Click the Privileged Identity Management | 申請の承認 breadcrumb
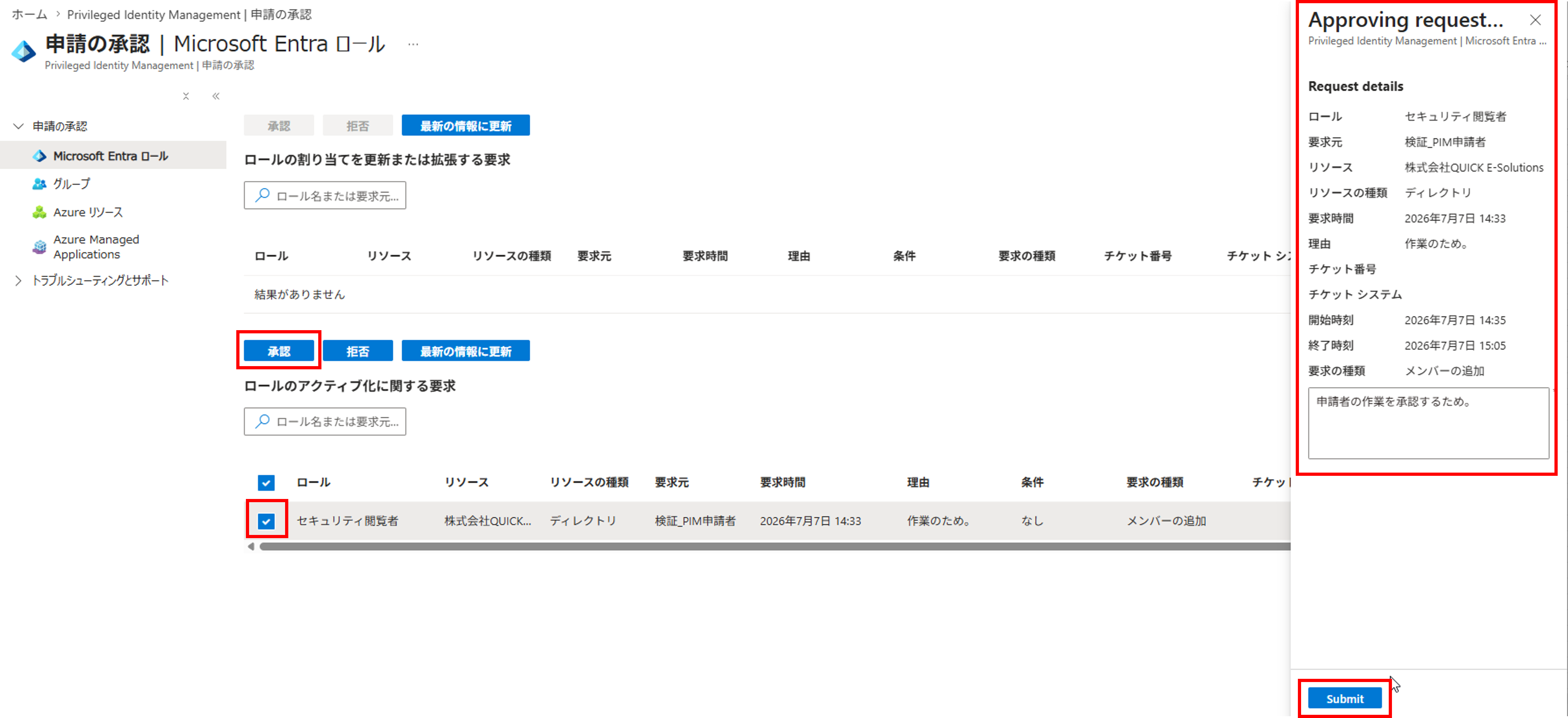Screen dimensions: 1568x718 point(189,15)
